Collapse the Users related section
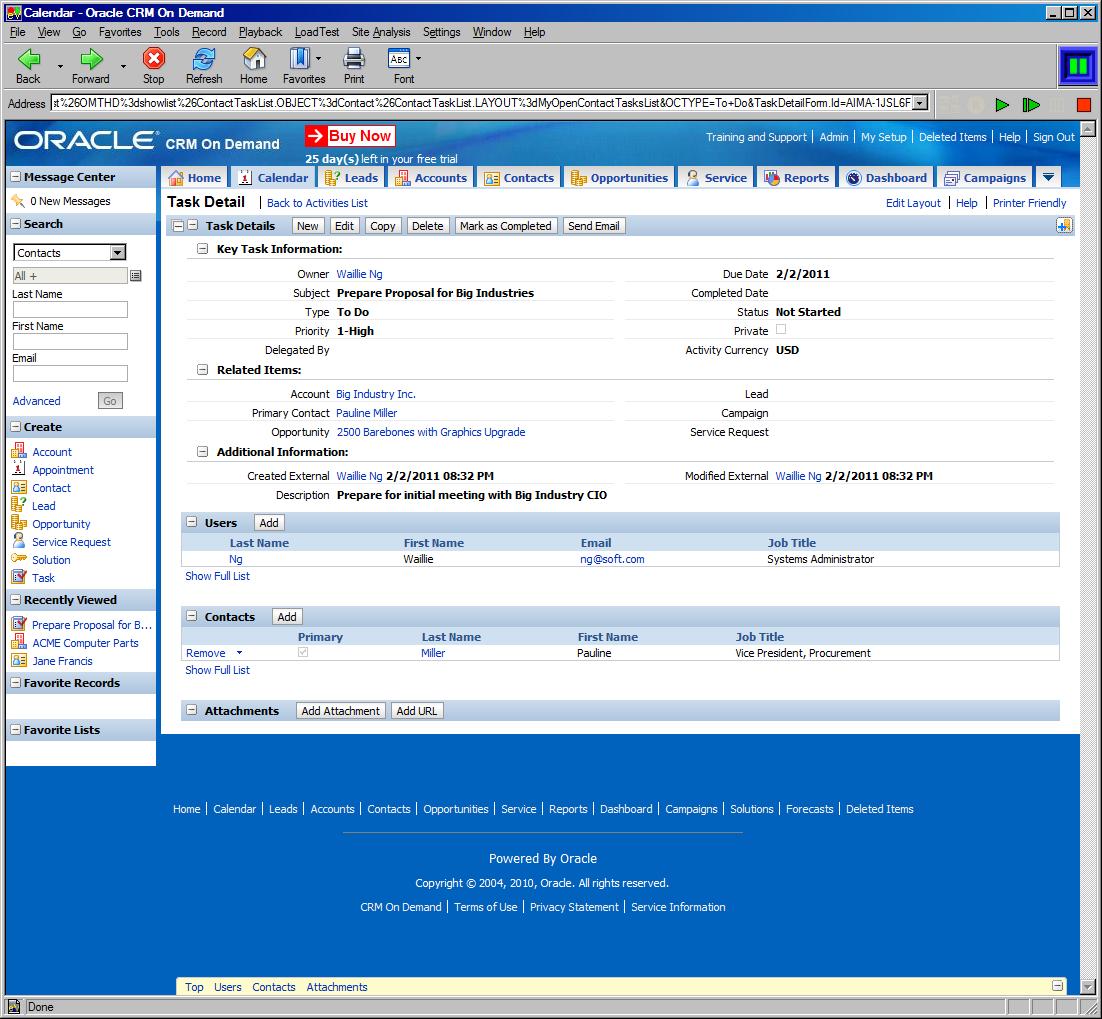Image resolution: width=1102 pixels, height=1019 pixels. 191,522
